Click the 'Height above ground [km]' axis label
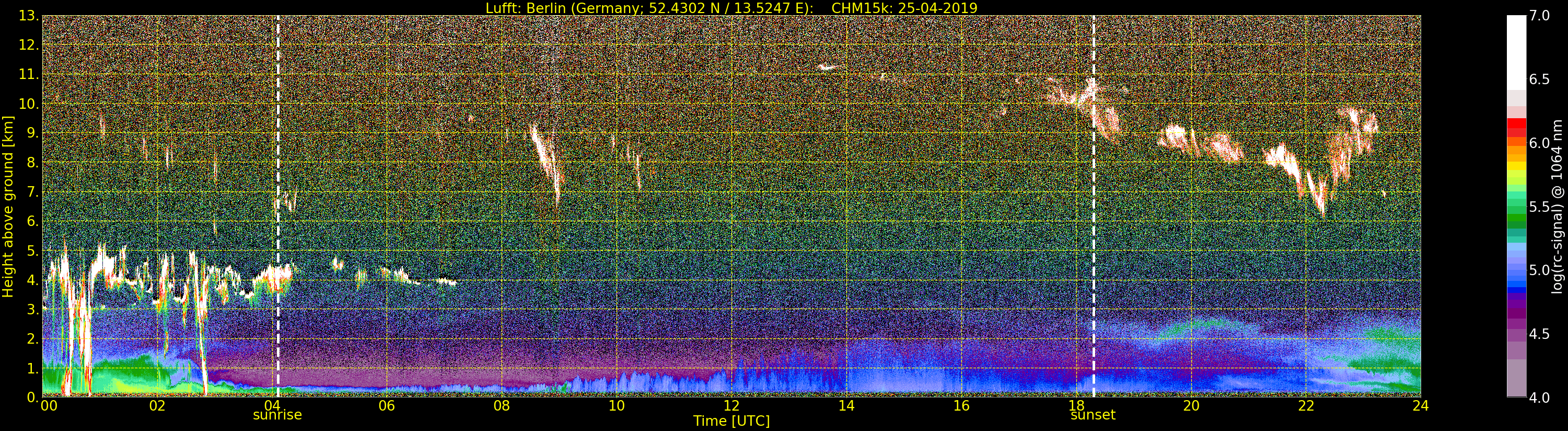The width and height of the screenshot is (1568, 431). pyautogui.click(x=8, y=206)
